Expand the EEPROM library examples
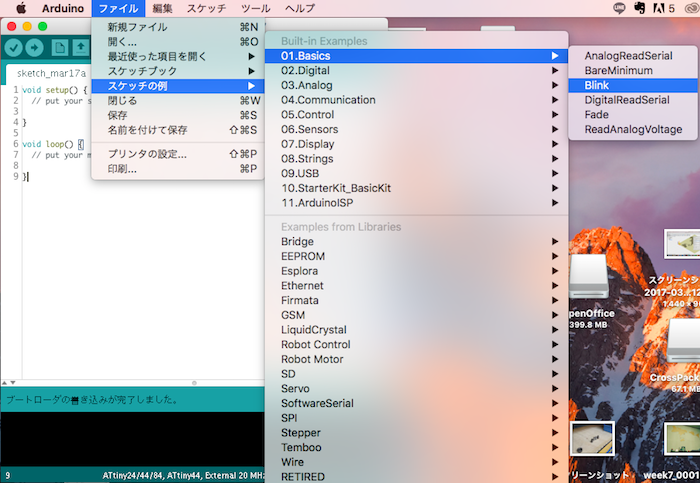 tap(417, 256)
